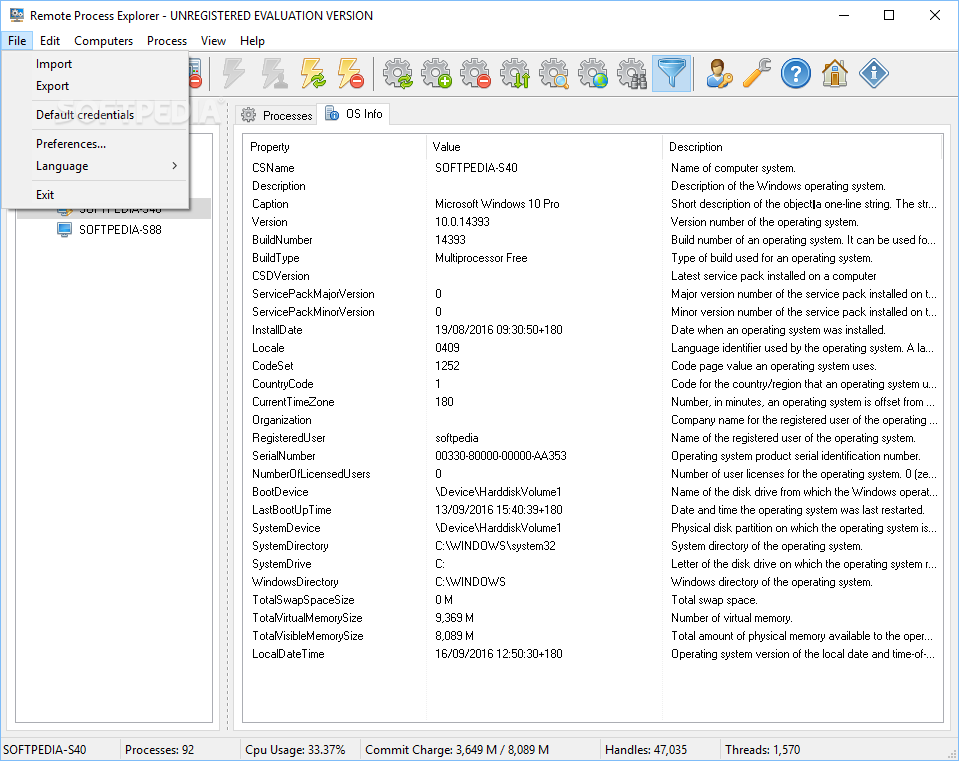Click the 8,089 M visible memory value
The width and height of the screenshot is (959, 761).
(x=454, y=636)
